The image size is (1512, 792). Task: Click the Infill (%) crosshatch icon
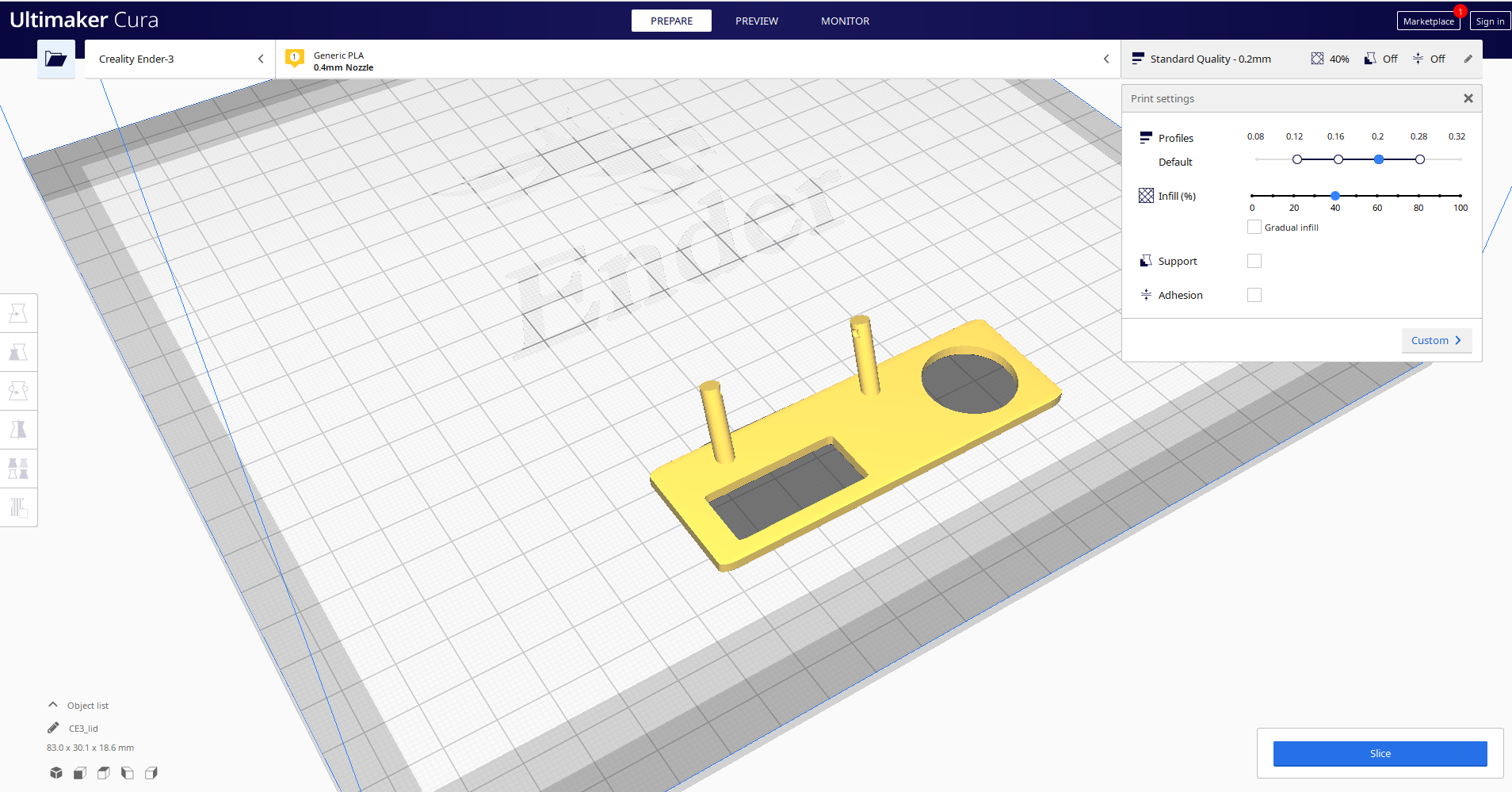click(1146, 196)
